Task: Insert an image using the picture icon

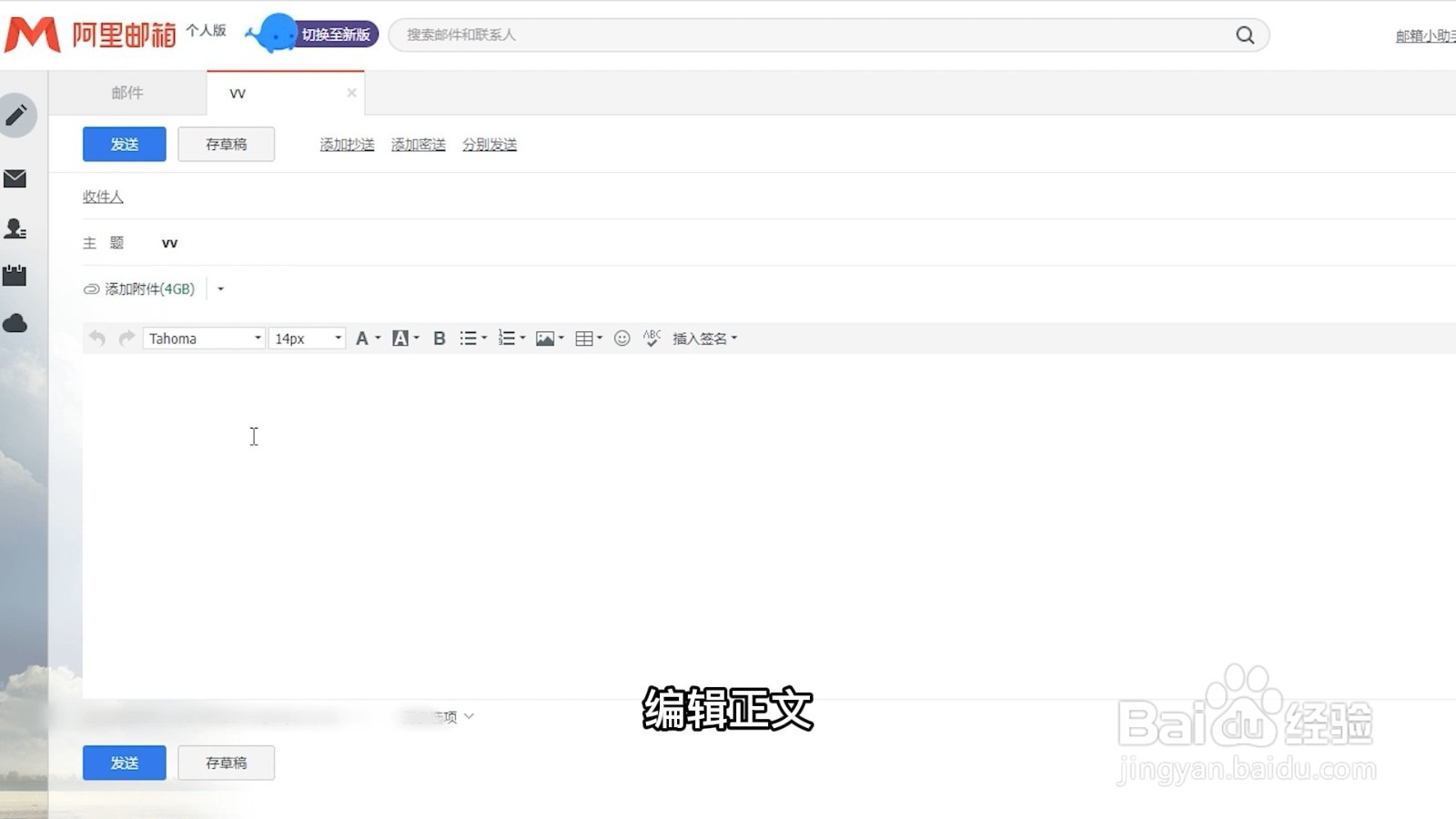Action: pos(544,338)
